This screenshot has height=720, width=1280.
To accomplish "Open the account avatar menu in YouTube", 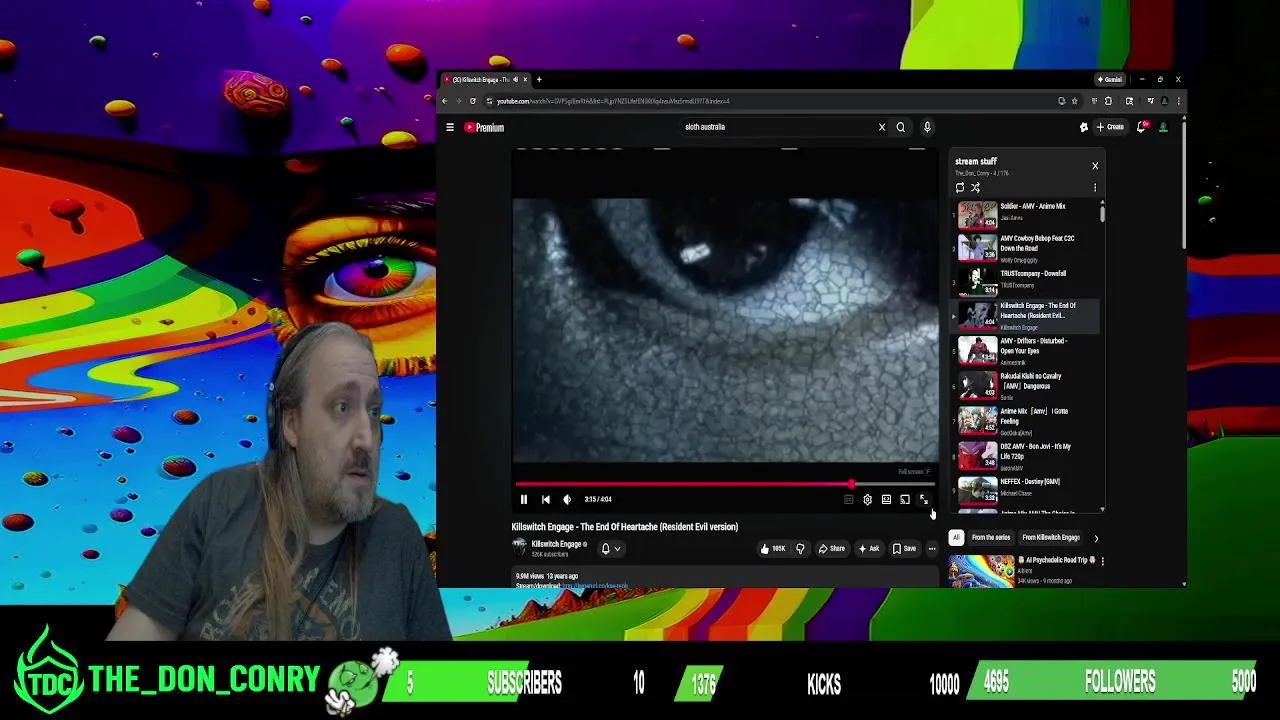I will click(1163, 127).
